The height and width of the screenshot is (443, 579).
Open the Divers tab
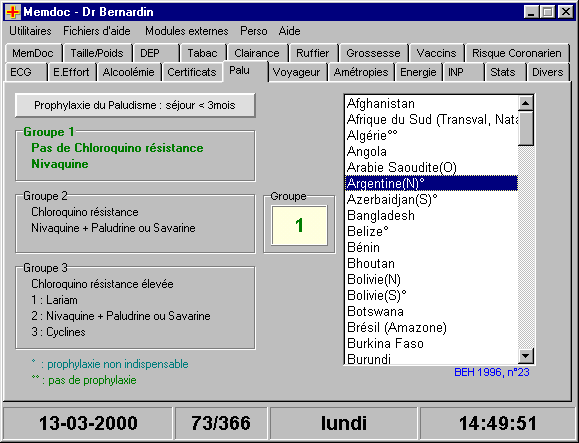point(548,72)
